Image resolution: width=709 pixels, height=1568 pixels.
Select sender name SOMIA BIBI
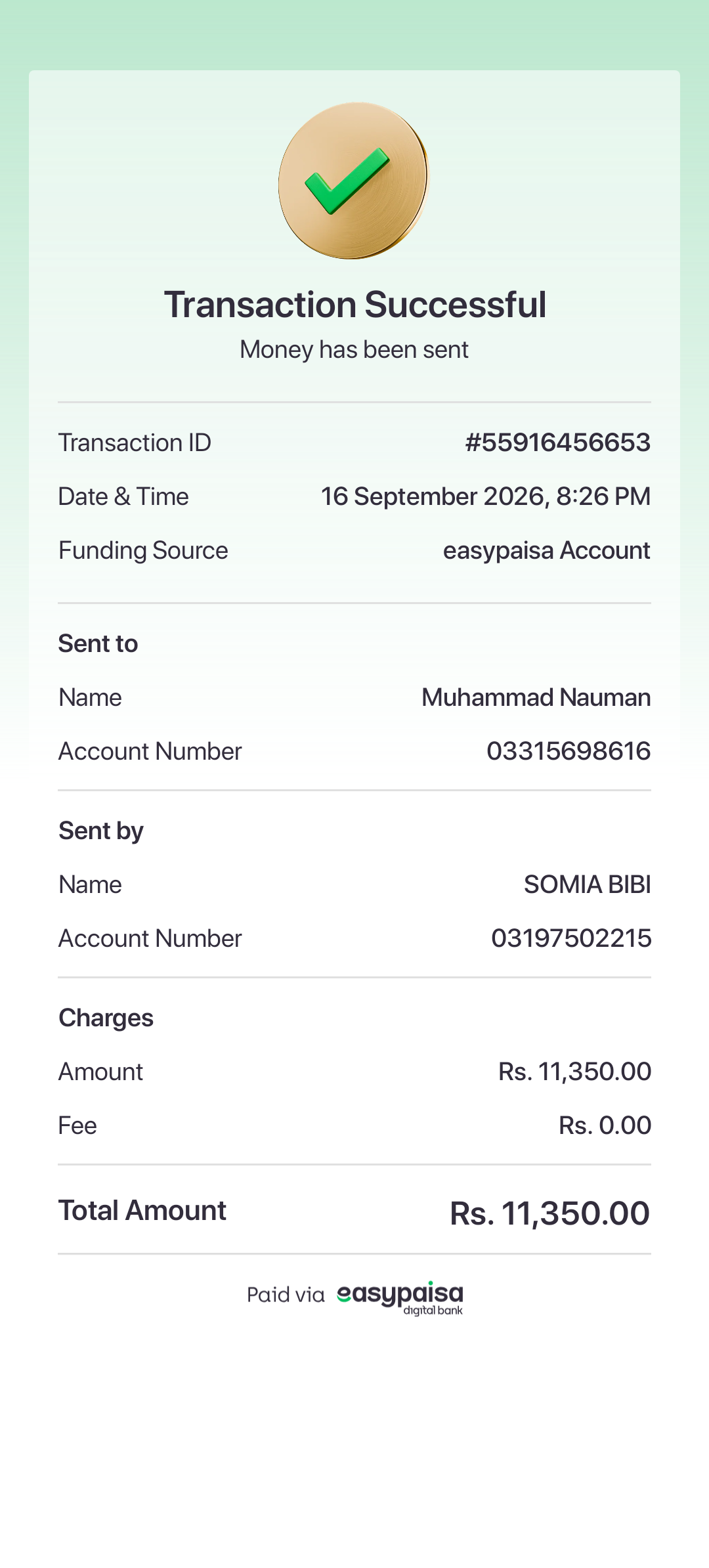click(x=588, y=884)
